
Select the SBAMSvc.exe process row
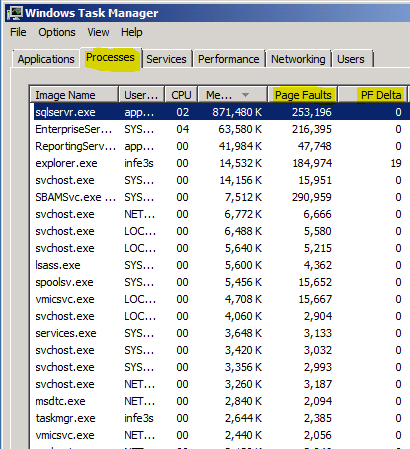[220, 197]
